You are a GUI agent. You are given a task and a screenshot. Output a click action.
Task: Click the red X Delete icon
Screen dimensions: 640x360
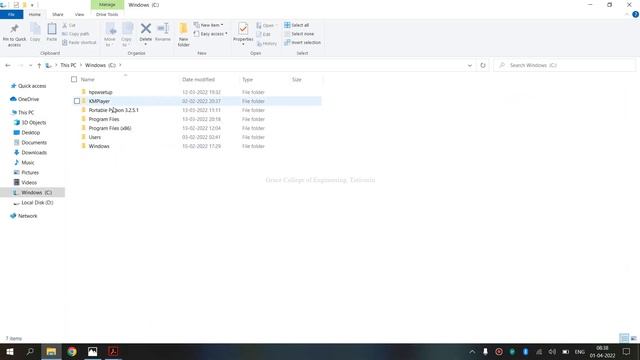146,29
